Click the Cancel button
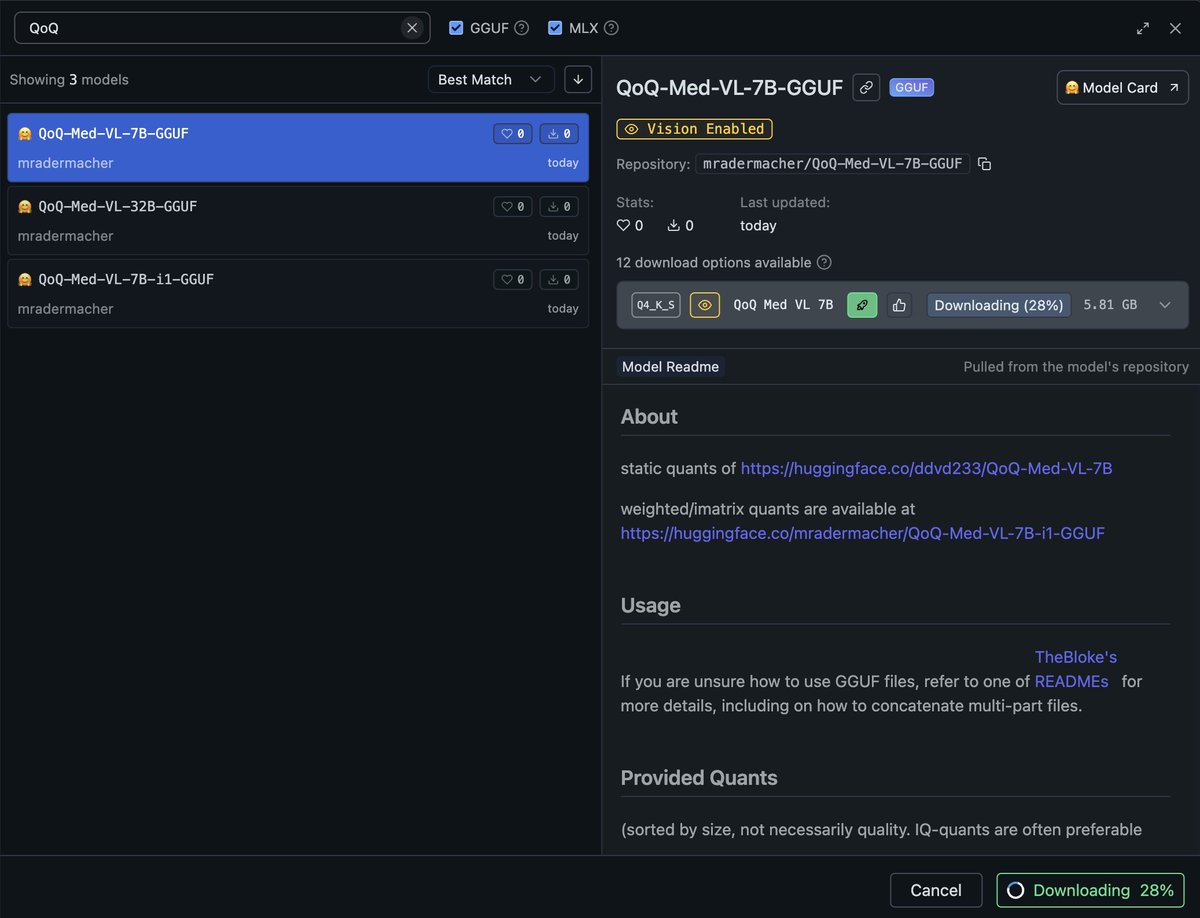The width and height of the screenshot is (1200, 918). (936, 890)
